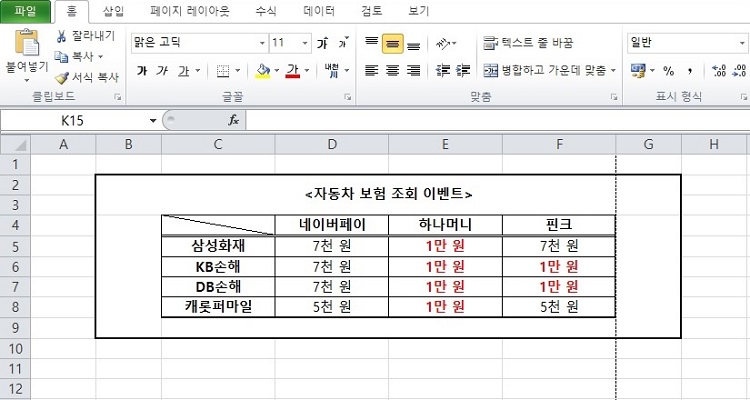Toggle middle vertical alignment

coord(392,44)
